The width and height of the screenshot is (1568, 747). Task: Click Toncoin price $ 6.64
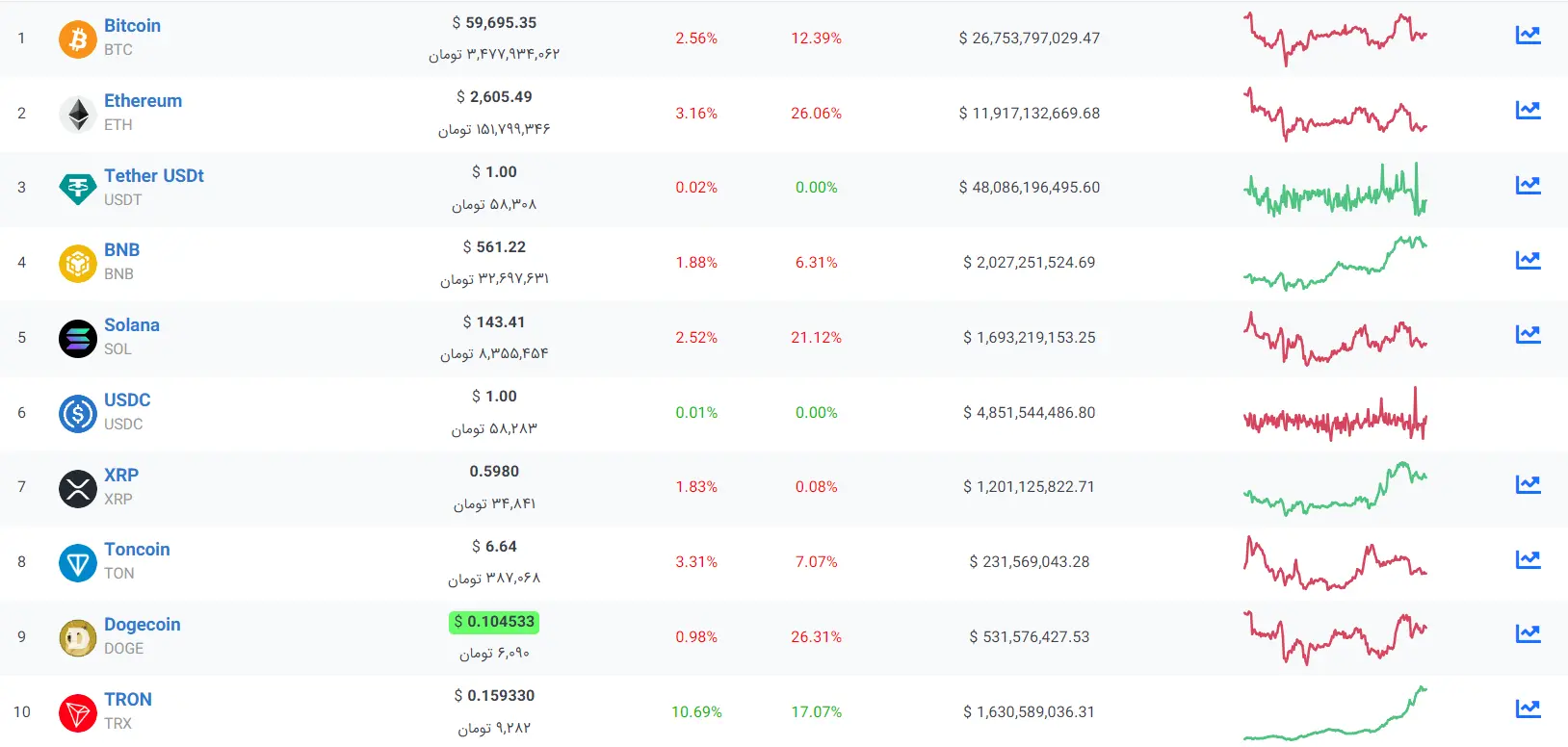pyautogui.click(x=494, y=547)
